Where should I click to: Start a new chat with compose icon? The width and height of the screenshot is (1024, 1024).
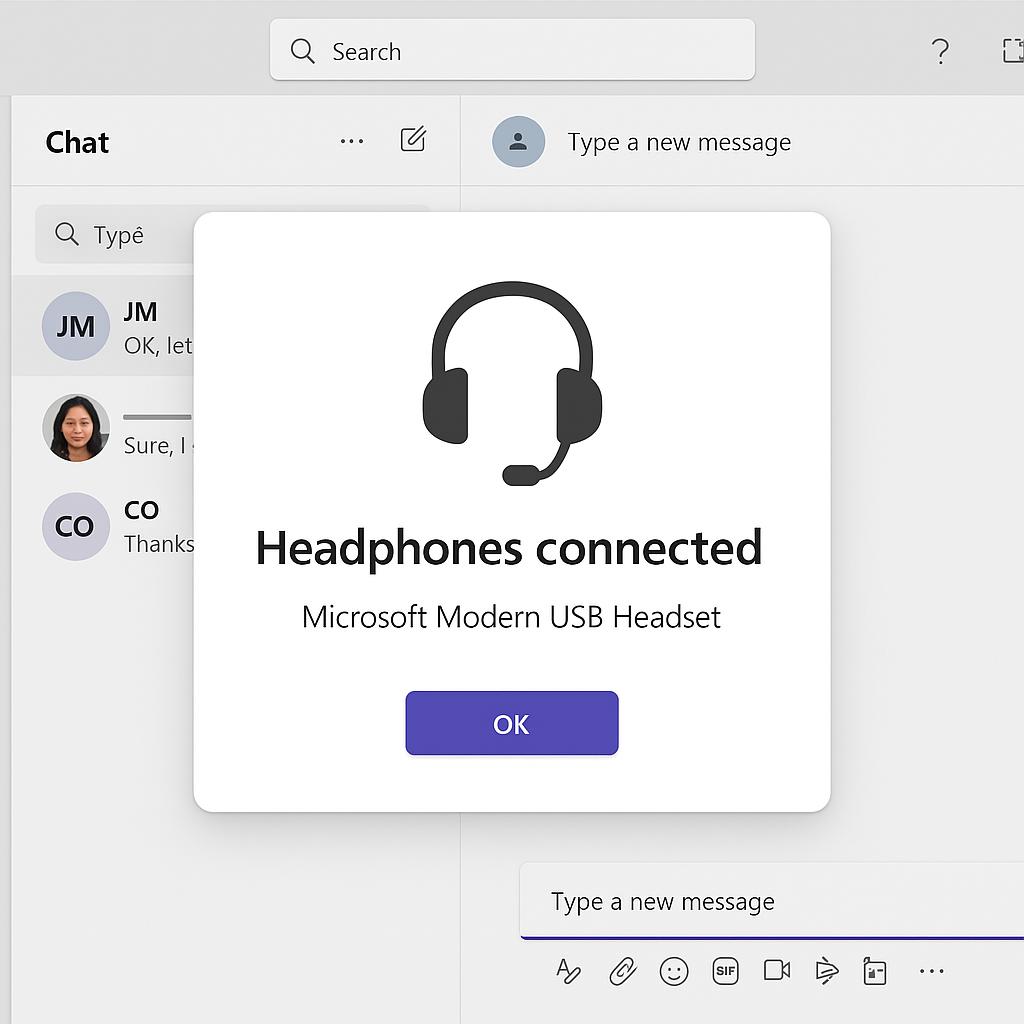[413, 139]
